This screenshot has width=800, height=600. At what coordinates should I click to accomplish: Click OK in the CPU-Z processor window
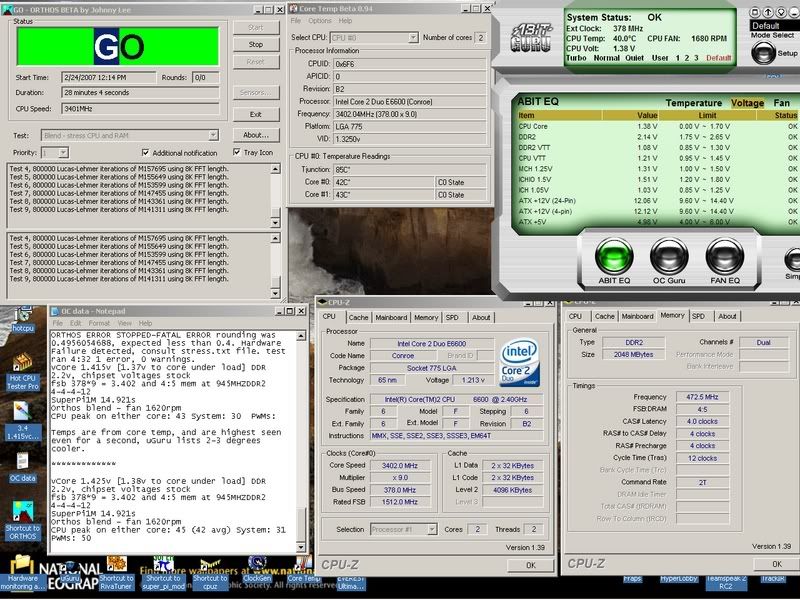click(x=531, y=565)
